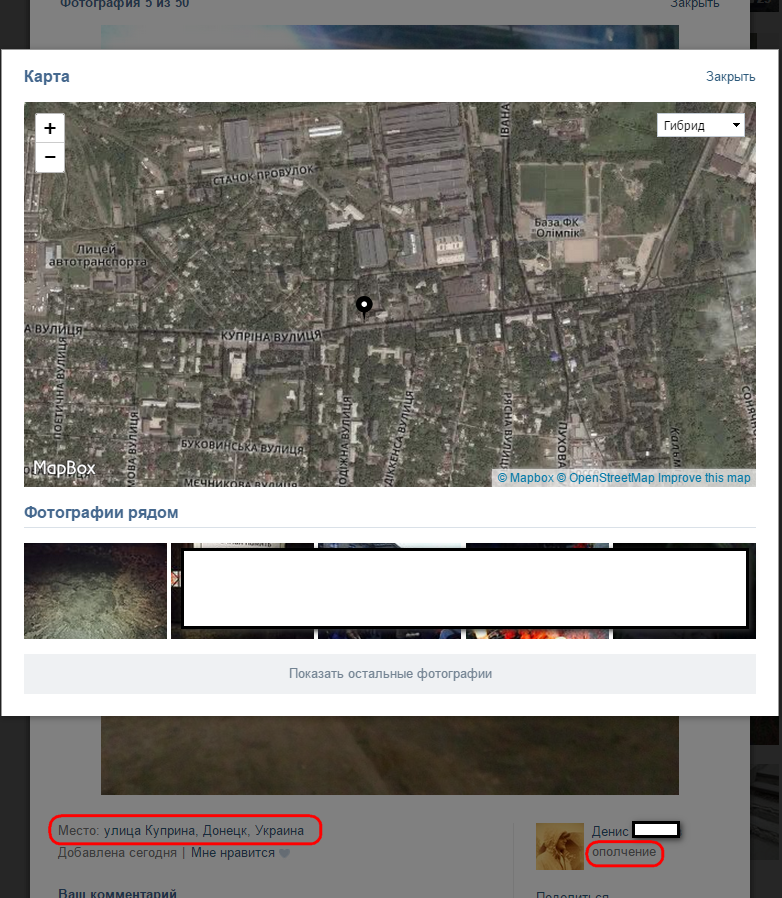This screenshot has height=898, width=782.
Task: Click the База ФК Олімпік map label
Action: (x=558, y=227)
